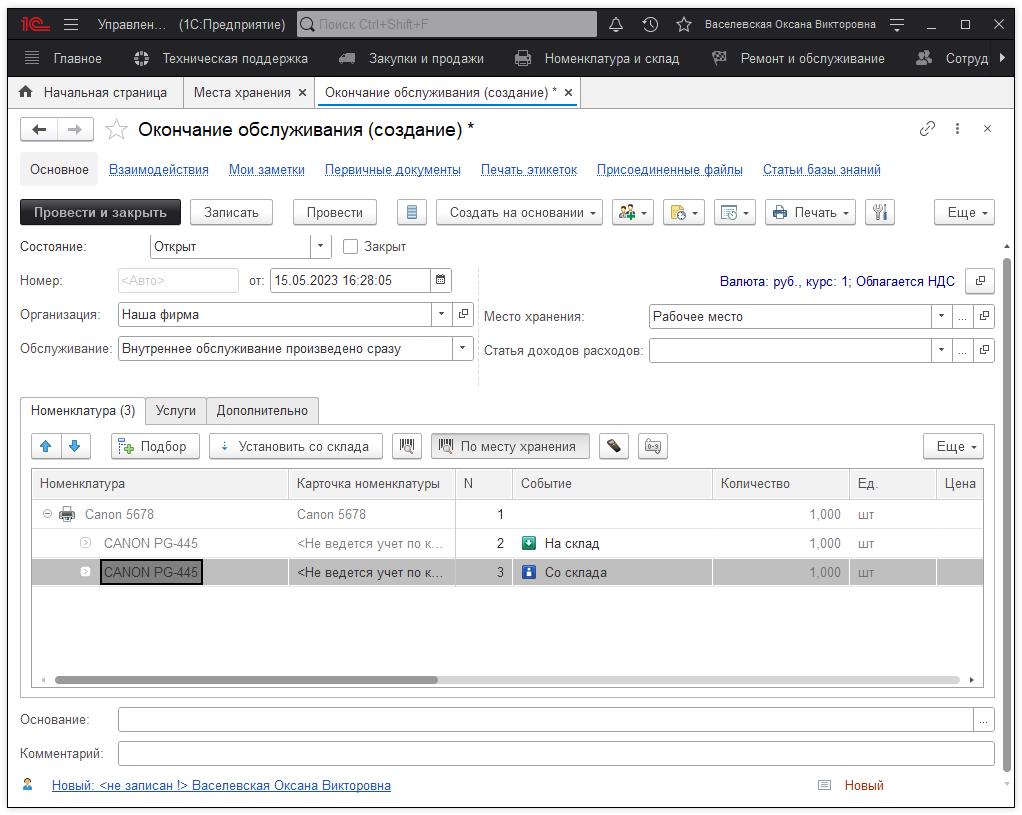Move row up with blue up arrow
The height and width of the screenshot is (815, 1022).
click(46, 447)
